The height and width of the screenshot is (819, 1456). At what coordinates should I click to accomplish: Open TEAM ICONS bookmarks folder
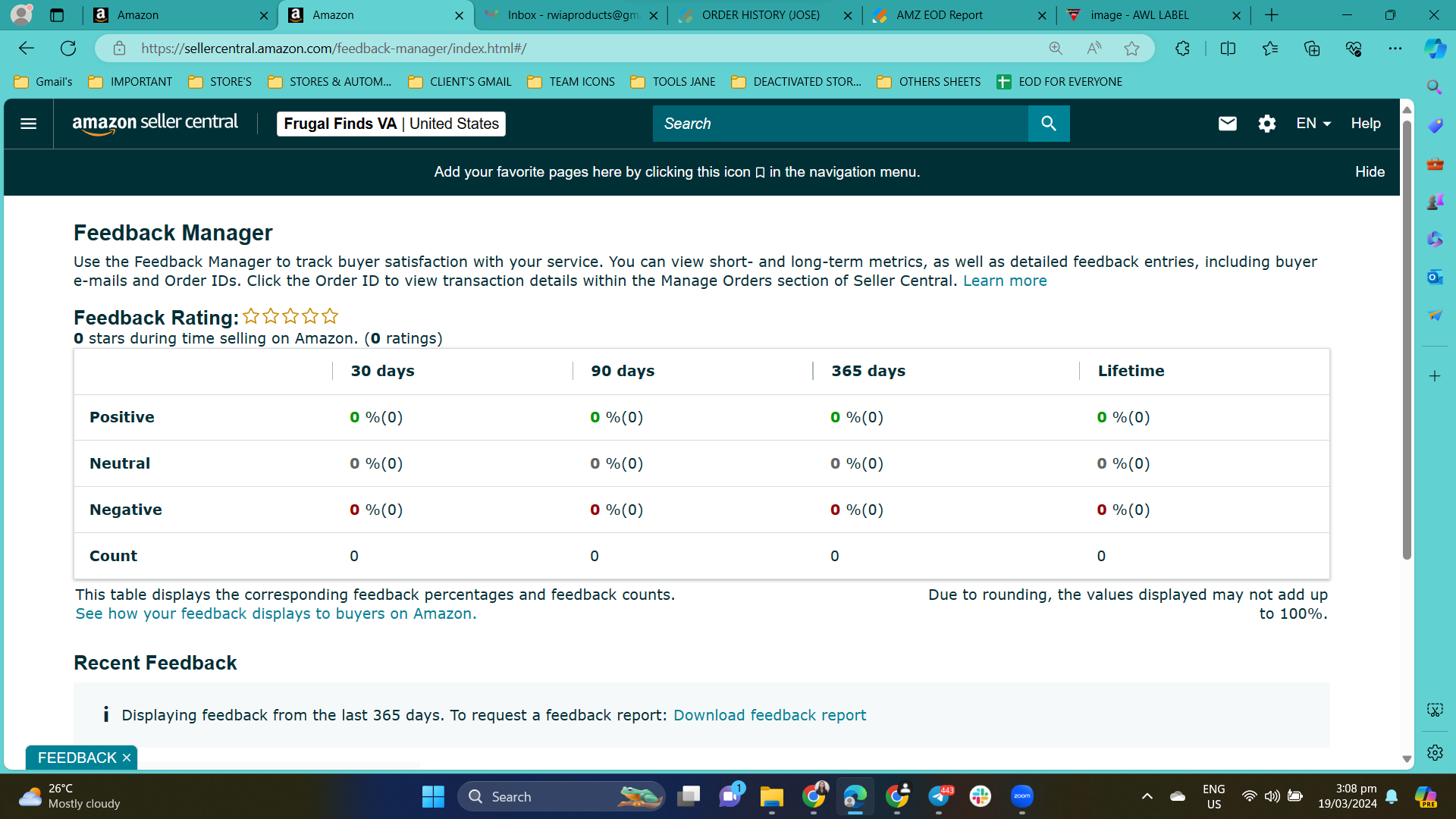[x=571, y=82]
